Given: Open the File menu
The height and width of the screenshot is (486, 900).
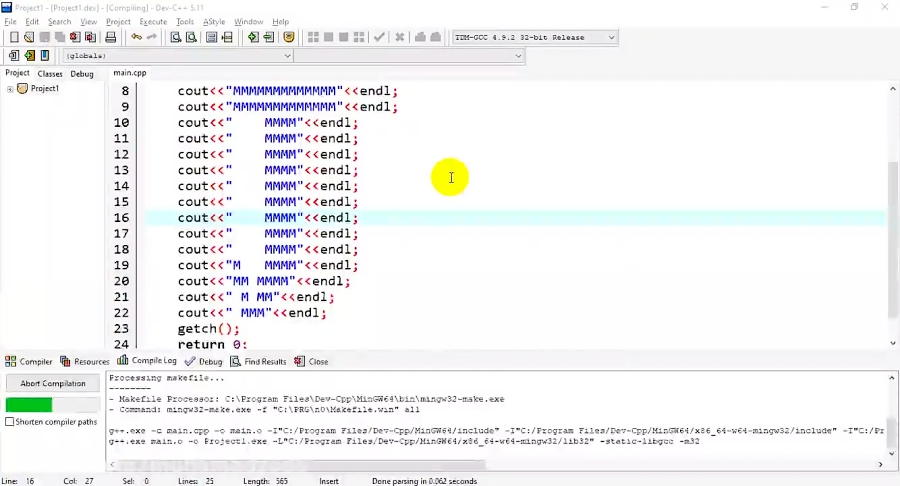Looking at the screenshot, I should click(x=10, y=22).
